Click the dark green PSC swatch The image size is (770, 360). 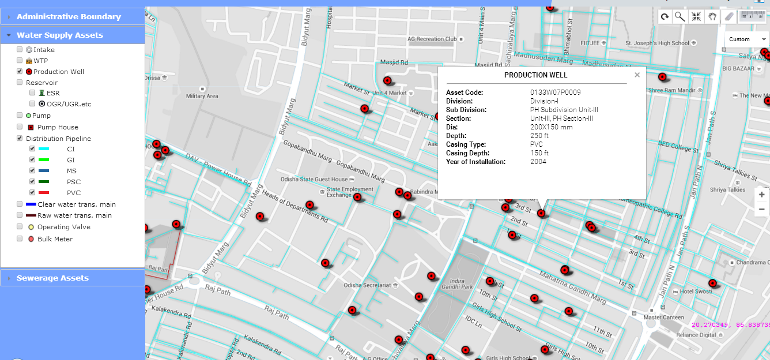(x=43, y=182)
